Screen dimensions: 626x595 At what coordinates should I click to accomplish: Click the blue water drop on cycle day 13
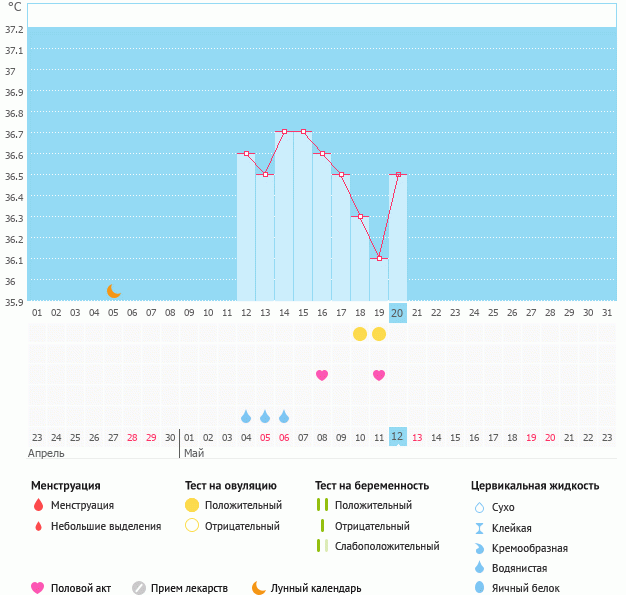265,416
